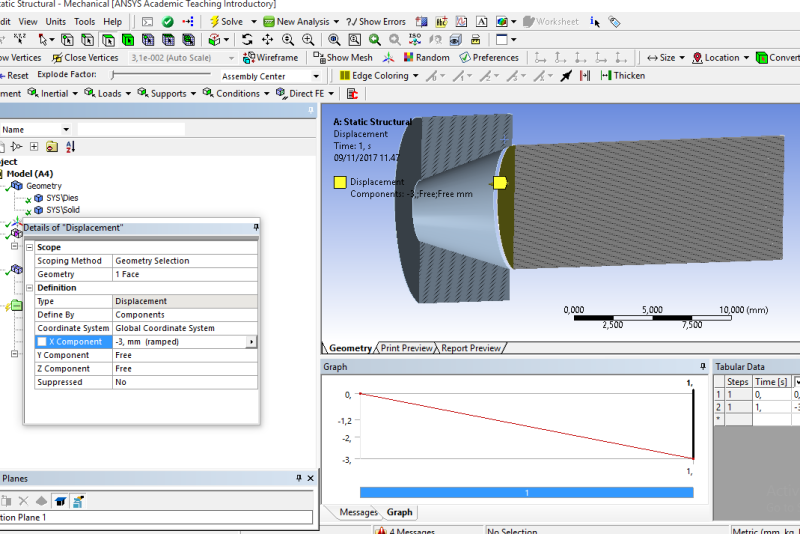
Task: Select the Rotate view tool
Action: (247, 40)
